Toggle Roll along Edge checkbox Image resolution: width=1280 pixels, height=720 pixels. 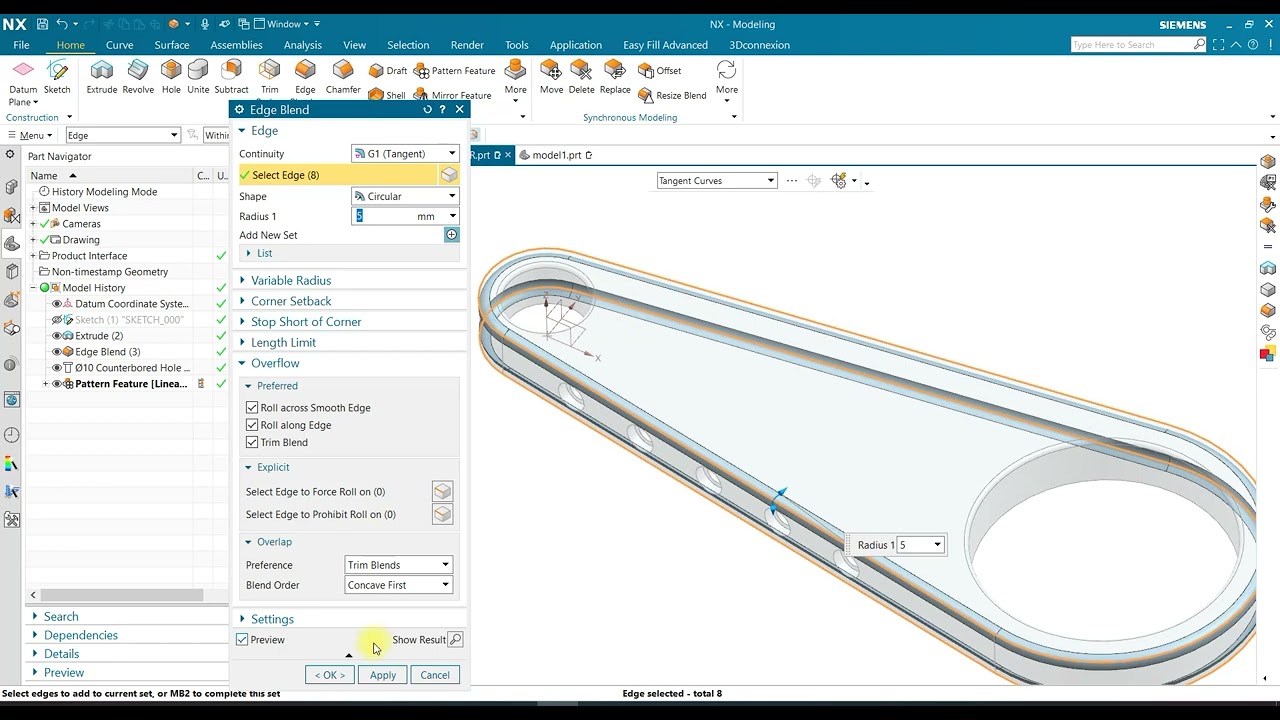pos(252,425)
